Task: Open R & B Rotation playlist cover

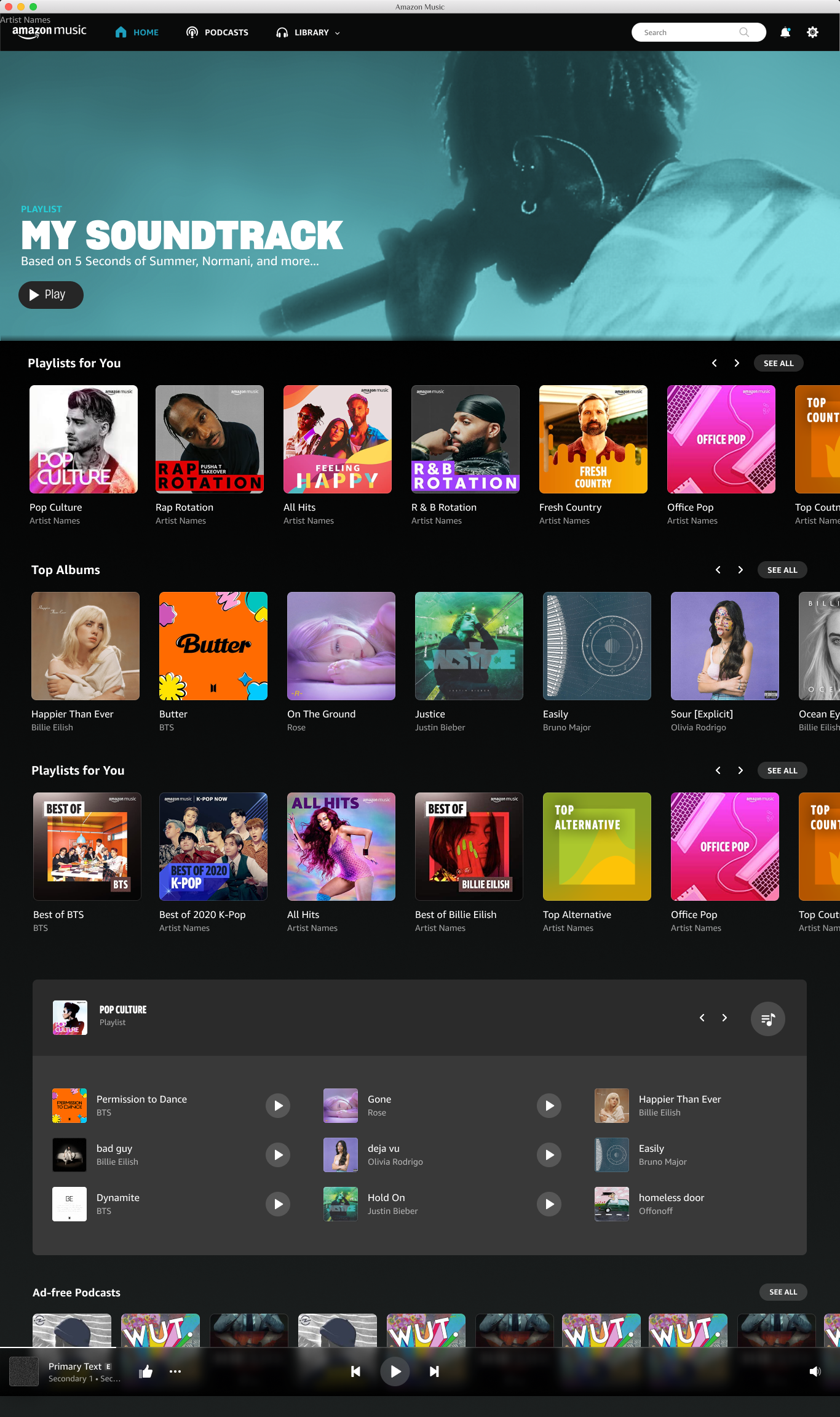Action: (466, 439)
